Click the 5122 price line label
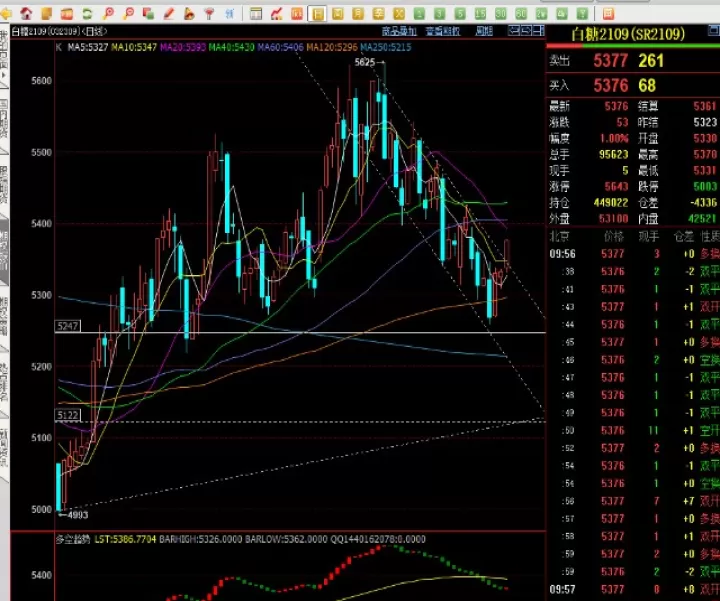Image resolution: width=720 pixels, height=601 pixels. [68, 416]
